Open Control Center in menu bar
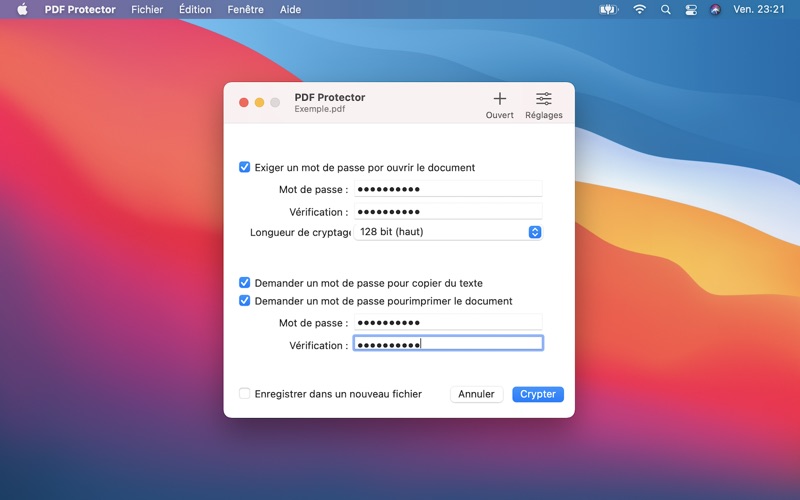 click(x=690, y=9)
